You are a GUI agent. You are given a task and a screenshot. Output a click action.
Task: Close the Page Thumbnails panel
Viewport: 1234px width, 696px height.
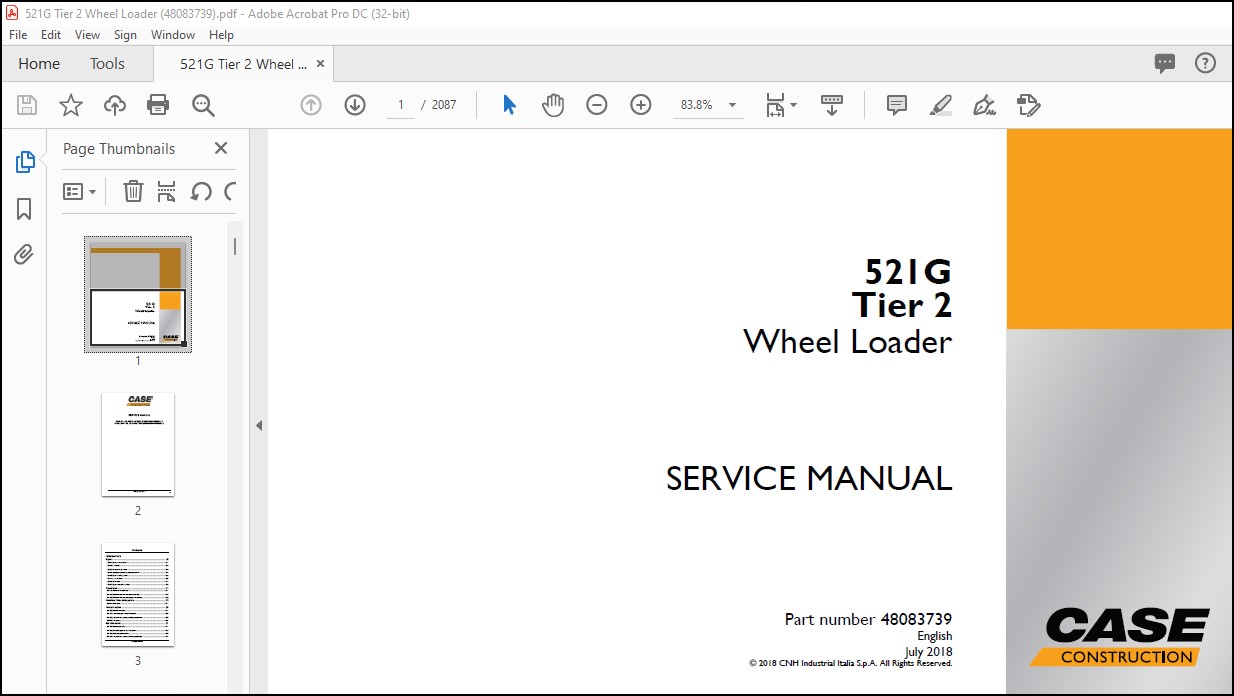tap(221, 148)
